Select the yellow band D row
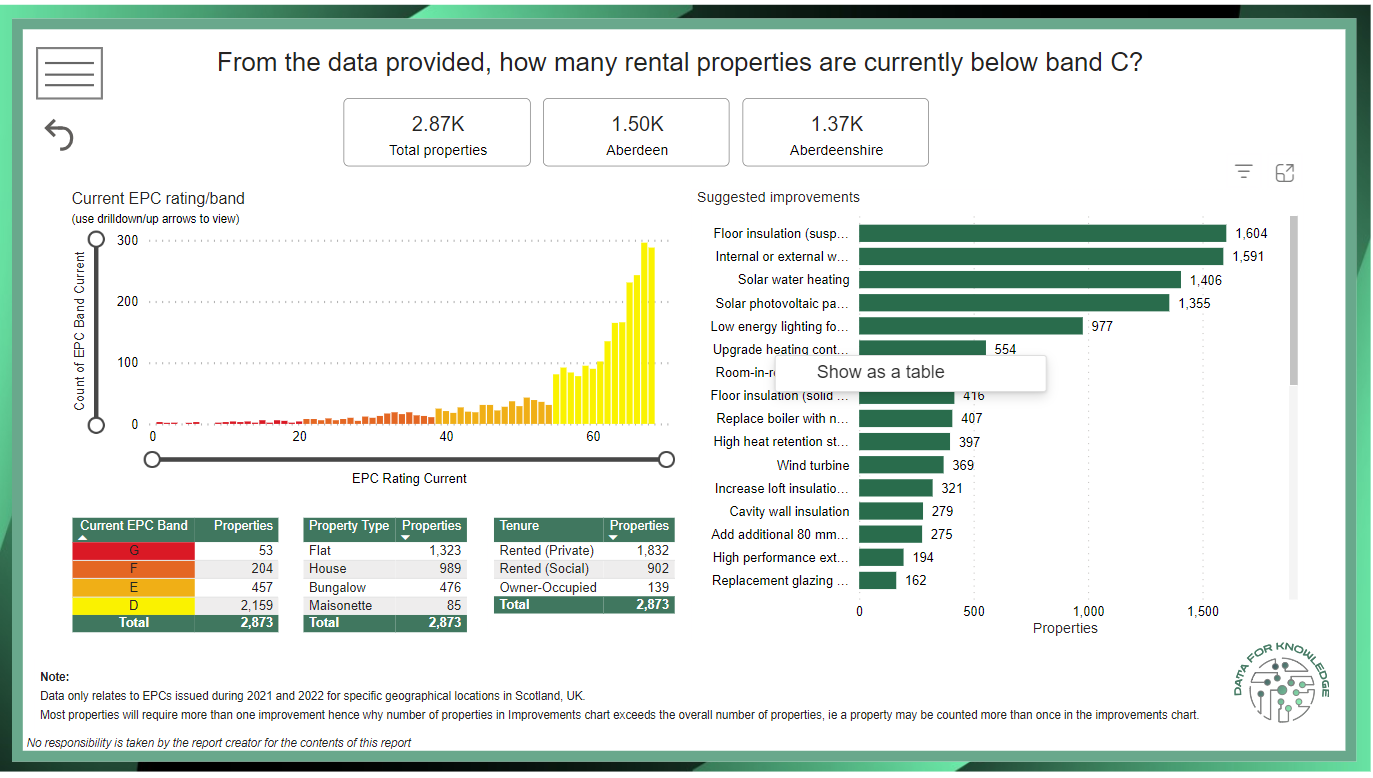The image size is (1373, 778). tap(134, 605)
